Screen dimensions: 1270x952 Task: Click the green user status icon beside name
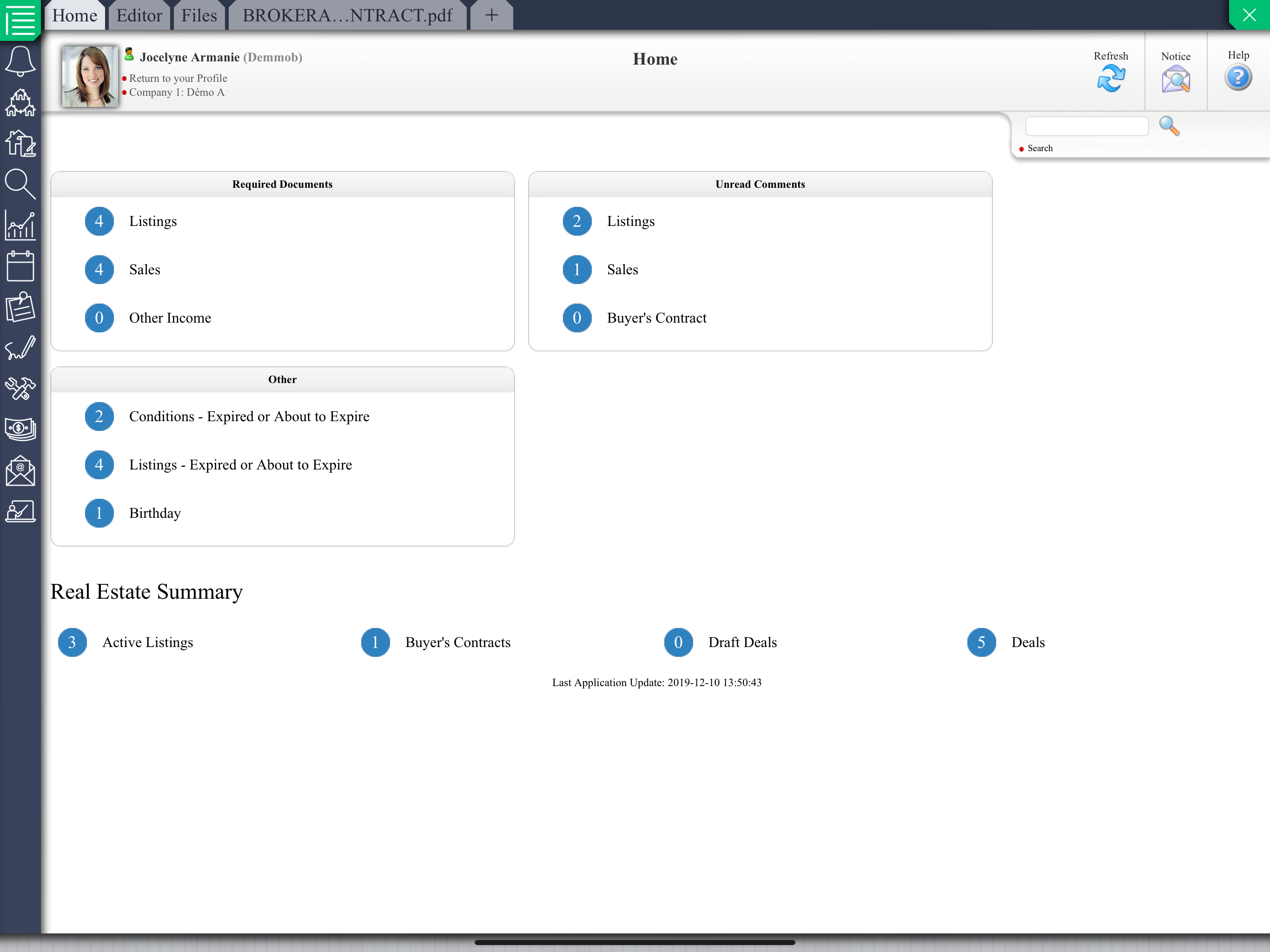(x=129, y=54)
